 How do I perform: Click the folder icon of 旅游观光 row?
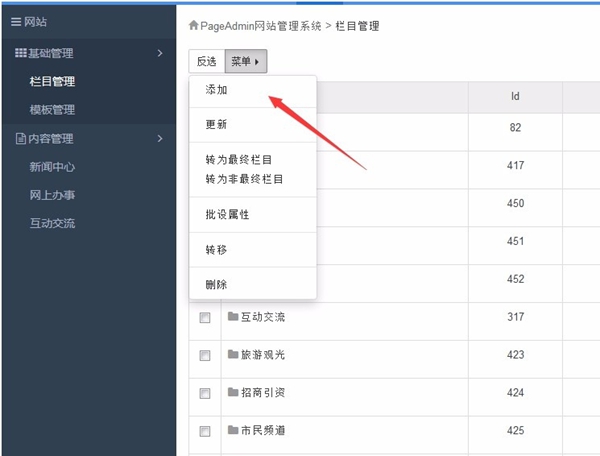[x=233, y=354]
